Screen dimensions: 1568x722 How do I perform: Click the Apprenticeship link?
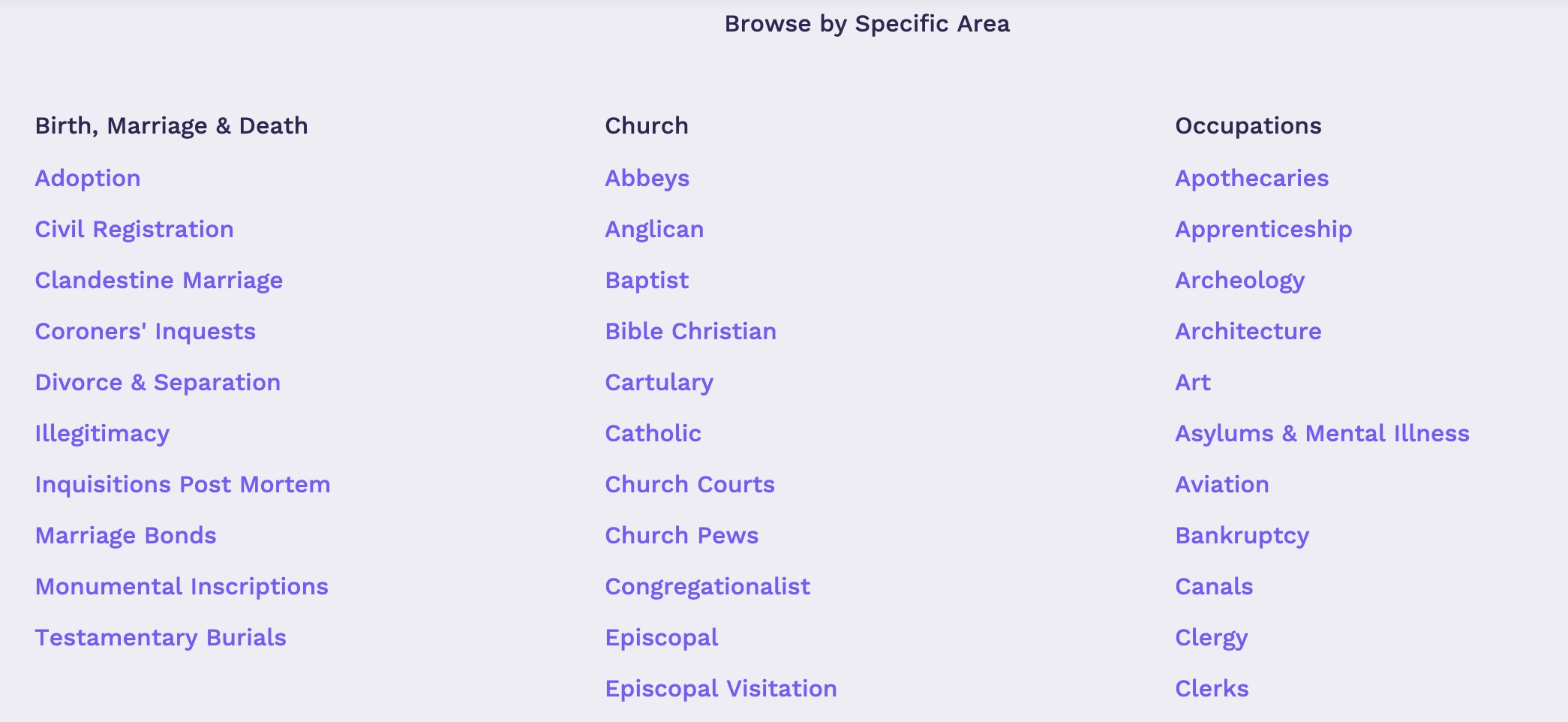click(1263, 230)
